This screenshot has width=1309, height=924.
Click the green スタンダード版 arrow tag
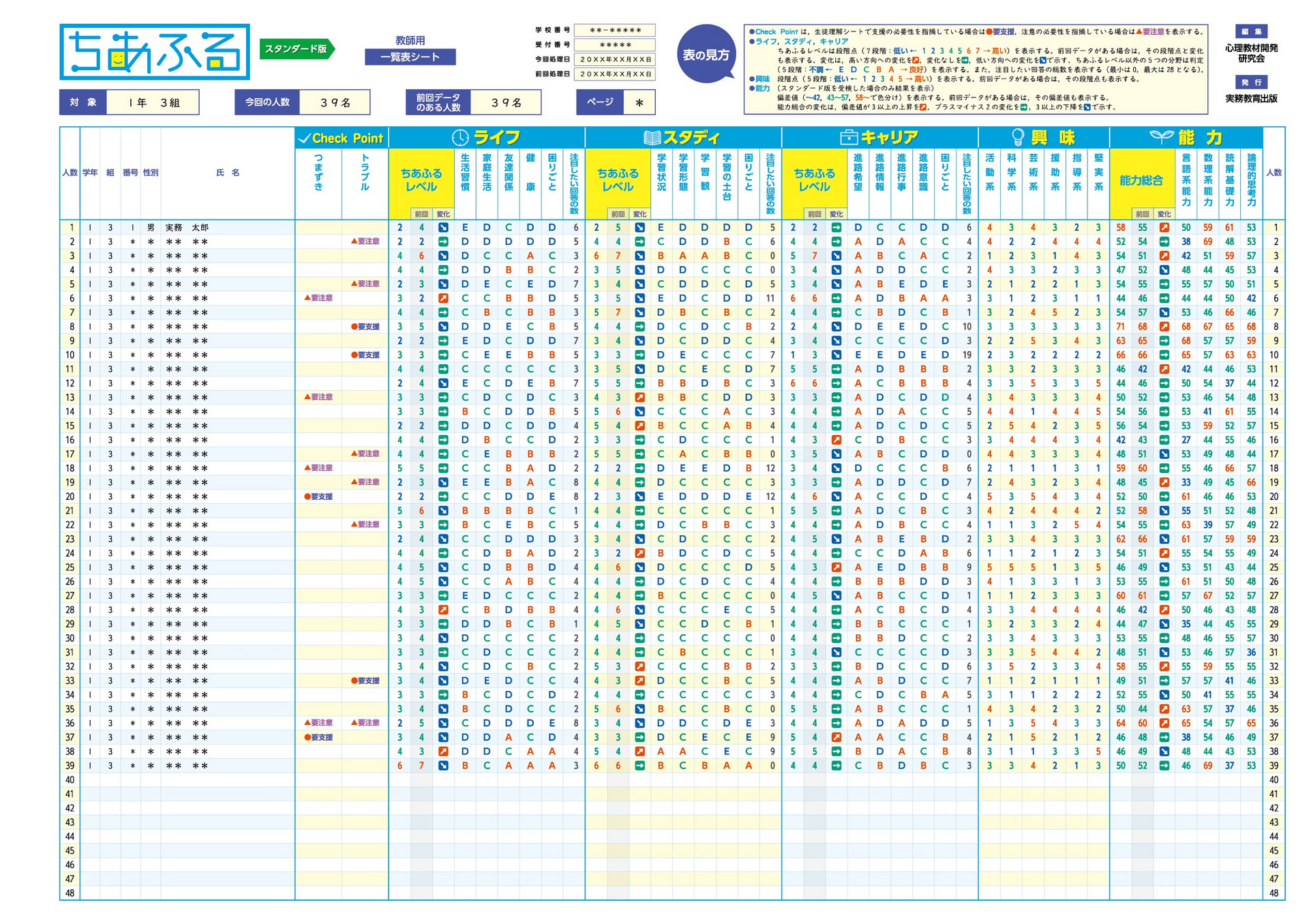(x=297, y=49)
